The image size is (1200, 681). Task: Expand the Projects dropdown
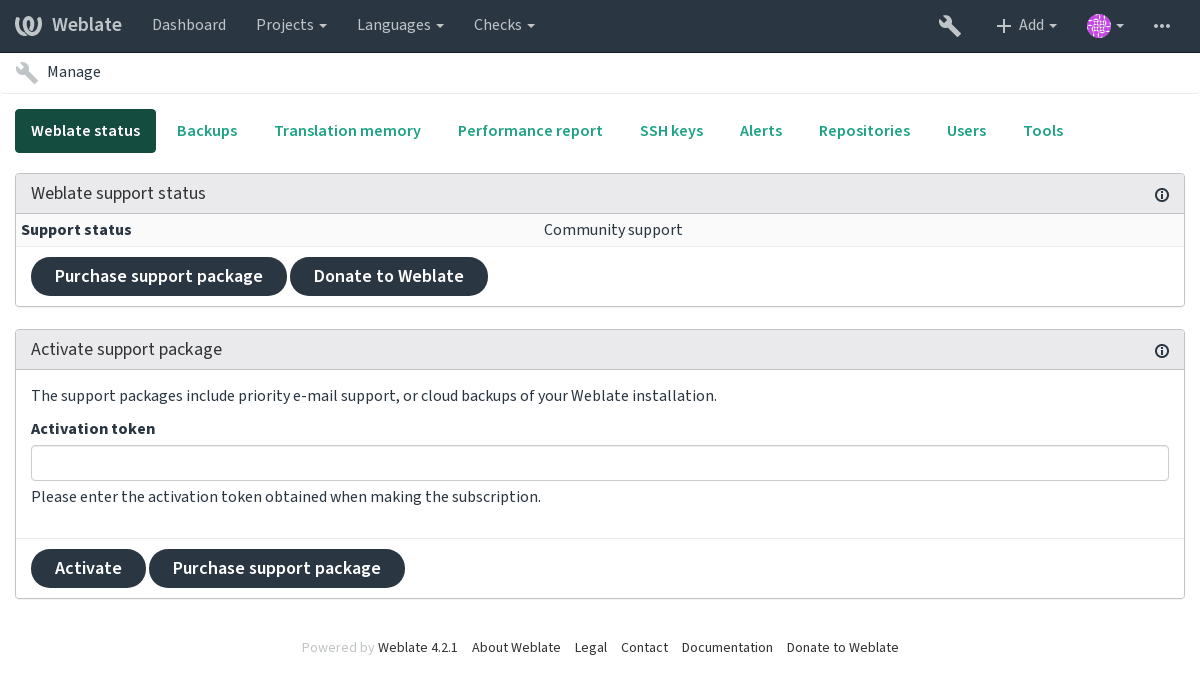[291, 25]
